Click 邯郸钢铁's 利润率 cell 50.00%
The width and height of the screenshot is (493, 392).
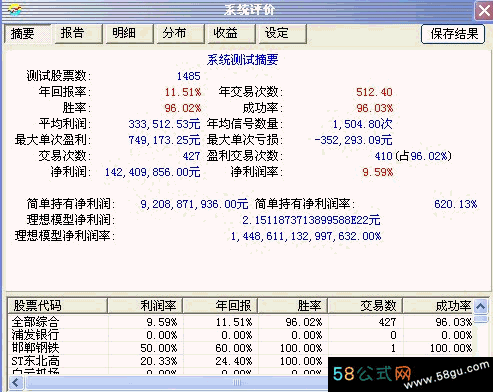(159, 348)
